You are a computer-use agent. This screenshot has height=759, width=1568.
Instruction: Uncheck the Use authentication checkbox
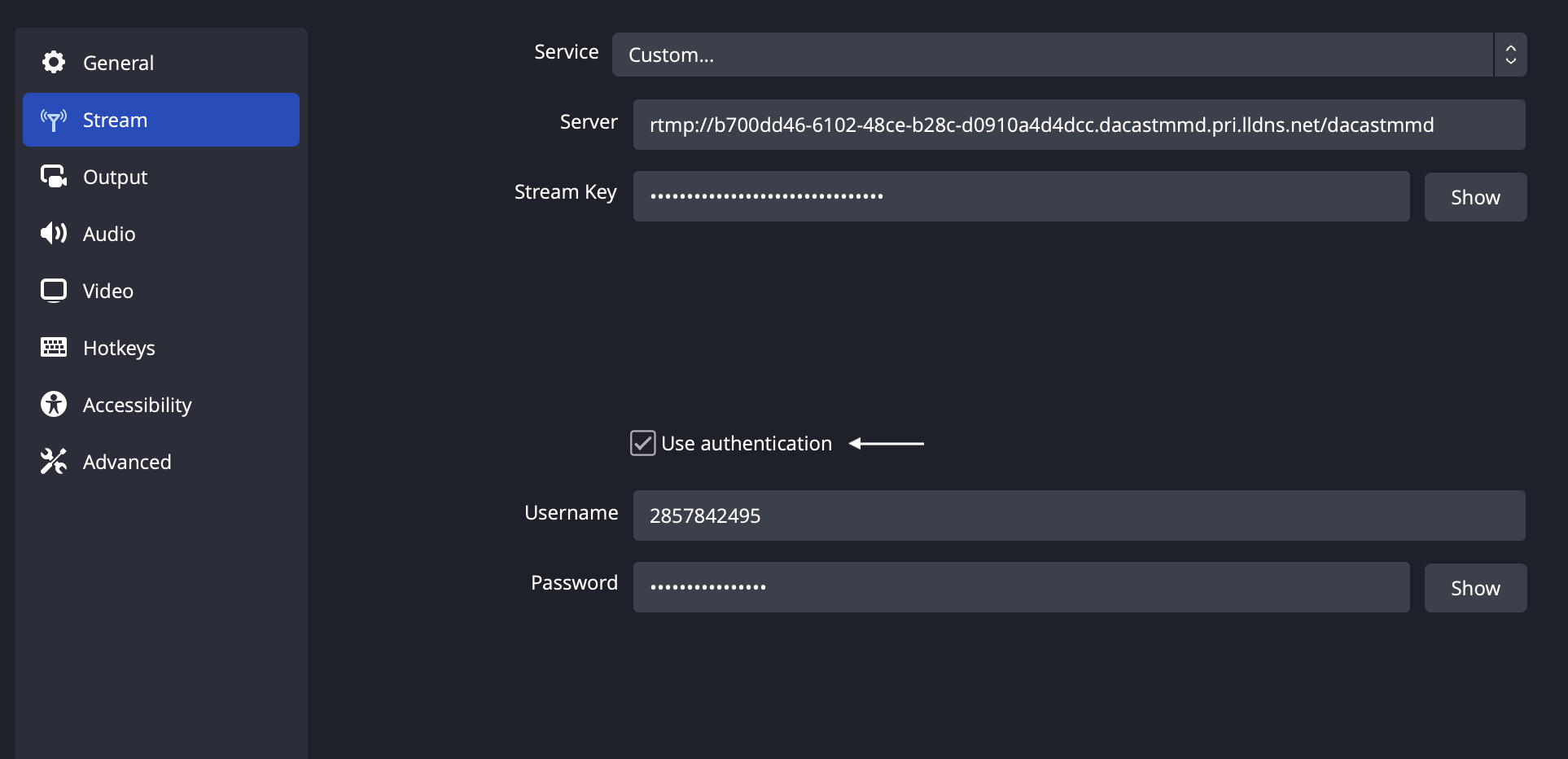pyautogui.click(x=643, y=443)
